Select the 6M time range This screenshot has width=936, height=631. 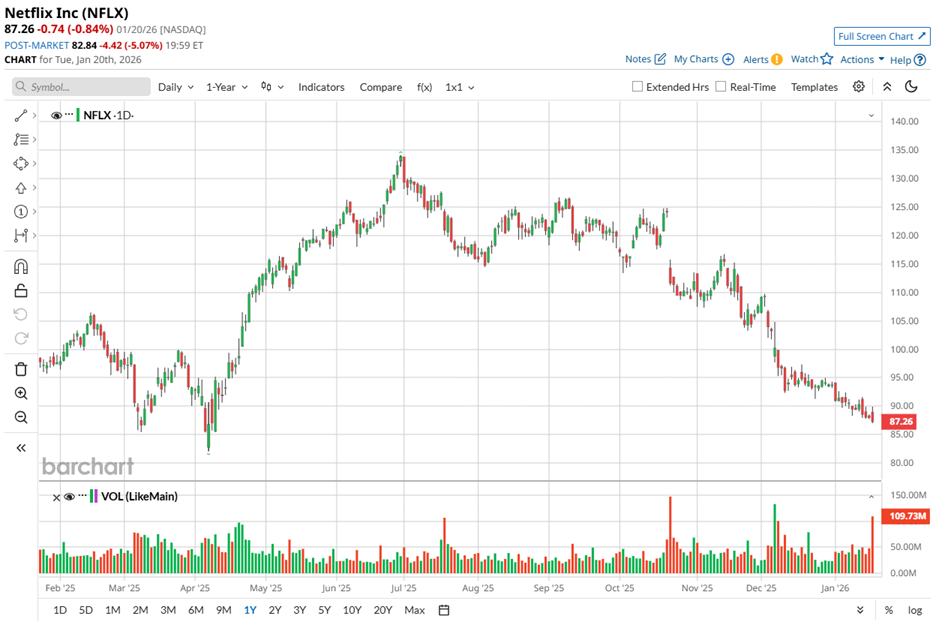tap(196, 610)
